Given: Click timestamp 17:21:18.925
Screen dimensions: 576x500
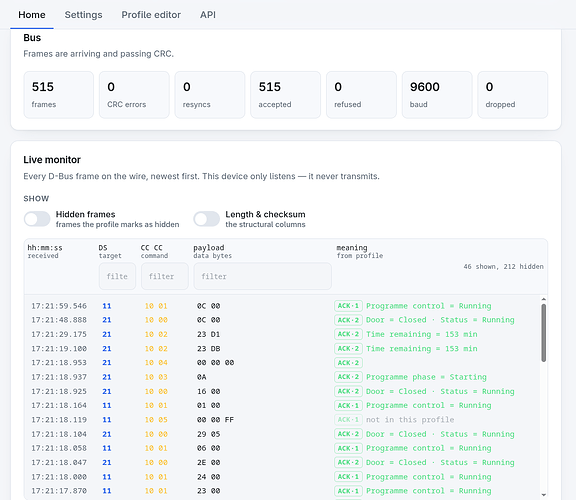Looking at the screenshot, I should click(x=59, y=391).
